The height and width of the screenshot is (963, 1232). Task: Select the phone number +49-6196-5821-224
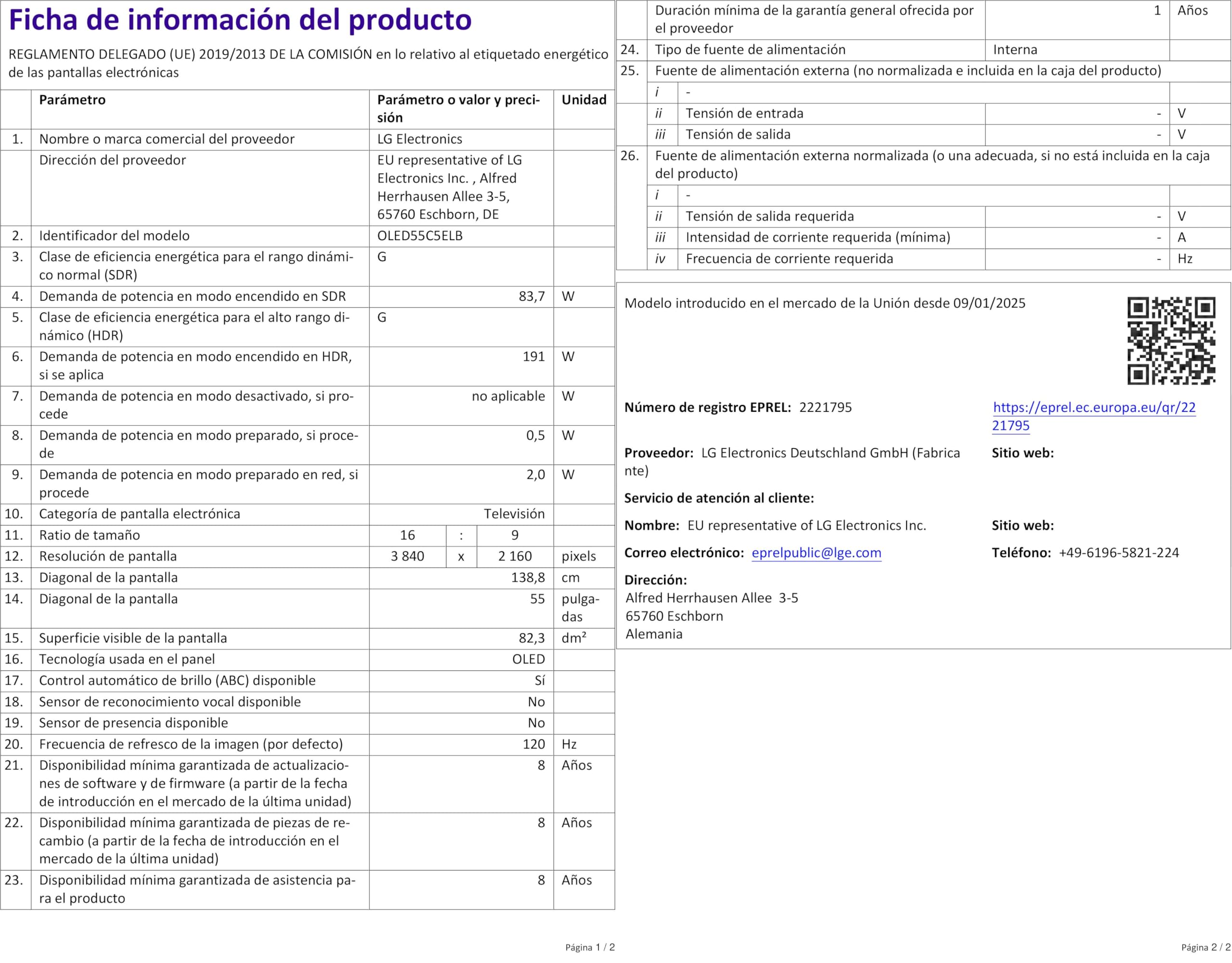(x=1118, y=553)
